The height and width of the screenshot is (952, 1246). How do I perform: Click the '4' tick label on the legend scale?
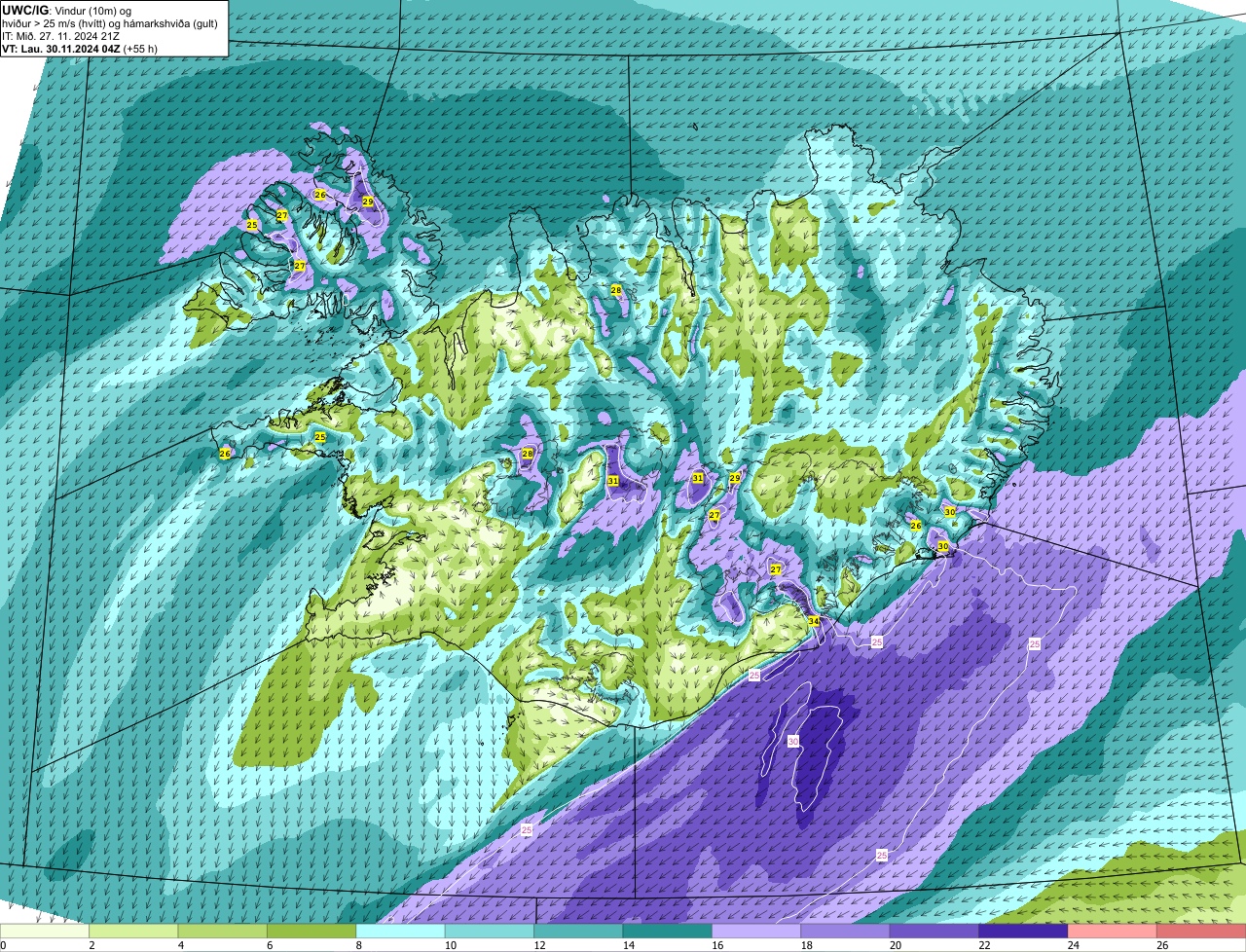point(181,945)
